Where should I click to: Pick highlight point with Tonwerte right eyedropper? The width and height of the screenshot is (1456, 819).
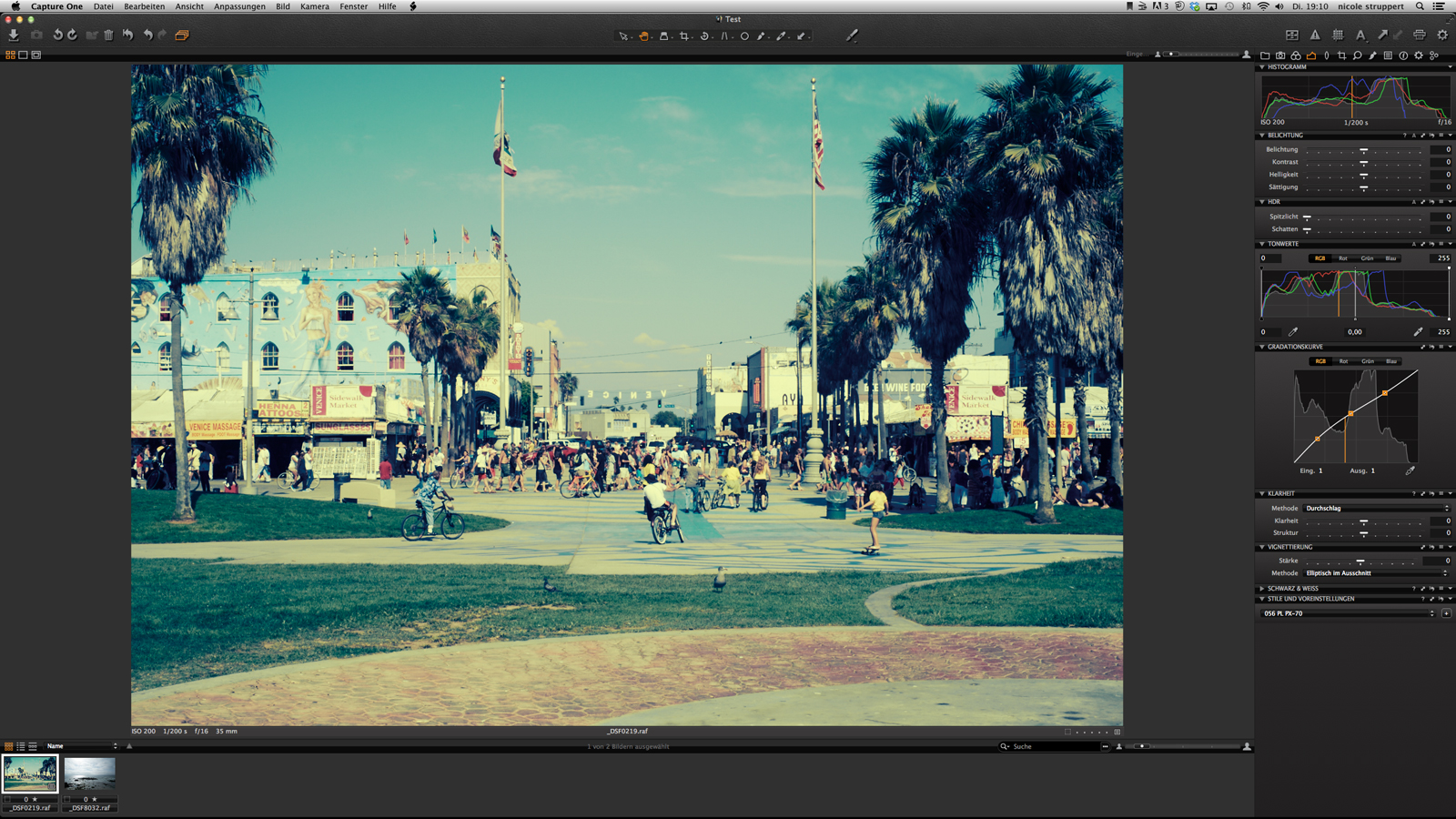1418,332
